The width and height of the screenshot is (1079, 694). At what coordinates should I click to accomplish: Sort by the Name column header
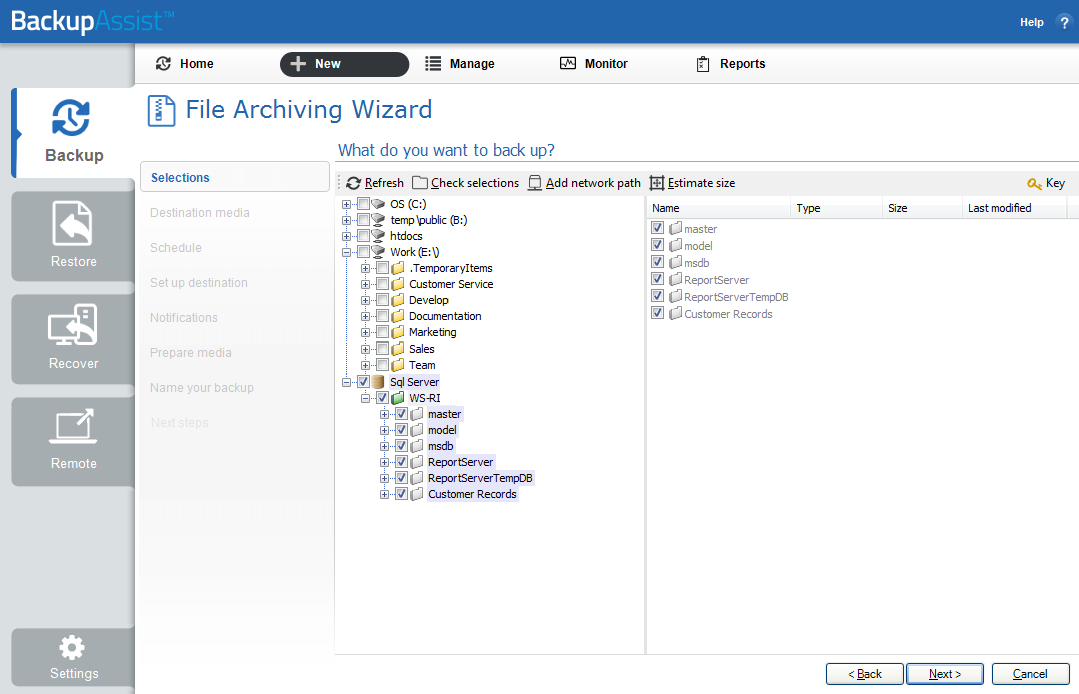tap(718, 208)
